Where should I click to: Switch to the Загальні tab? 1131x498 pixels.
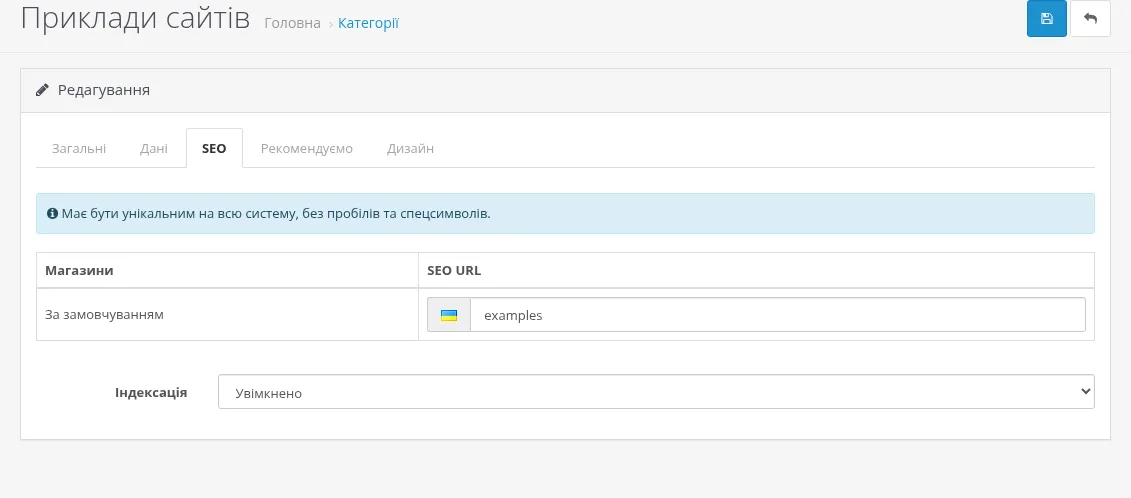click(x=79, y=149)
